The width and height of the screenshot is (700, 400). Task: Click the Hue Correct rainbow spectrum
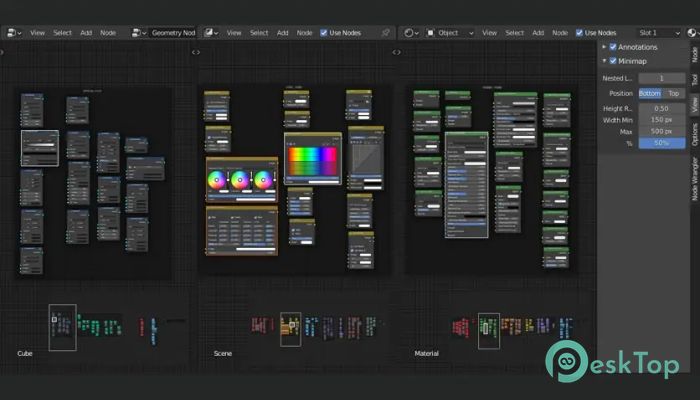(312, 161)
